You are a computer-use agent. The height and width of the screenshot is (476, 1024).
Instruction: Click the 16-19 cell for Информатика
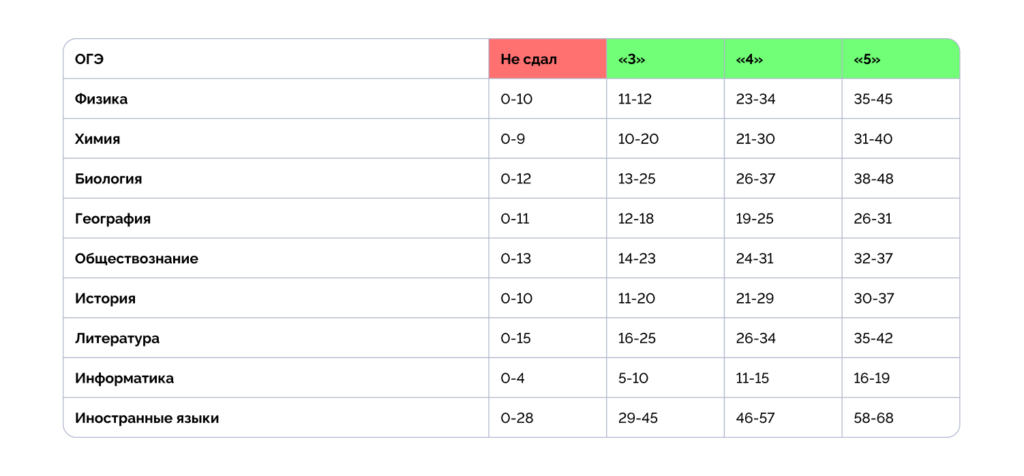pos(872,378)
